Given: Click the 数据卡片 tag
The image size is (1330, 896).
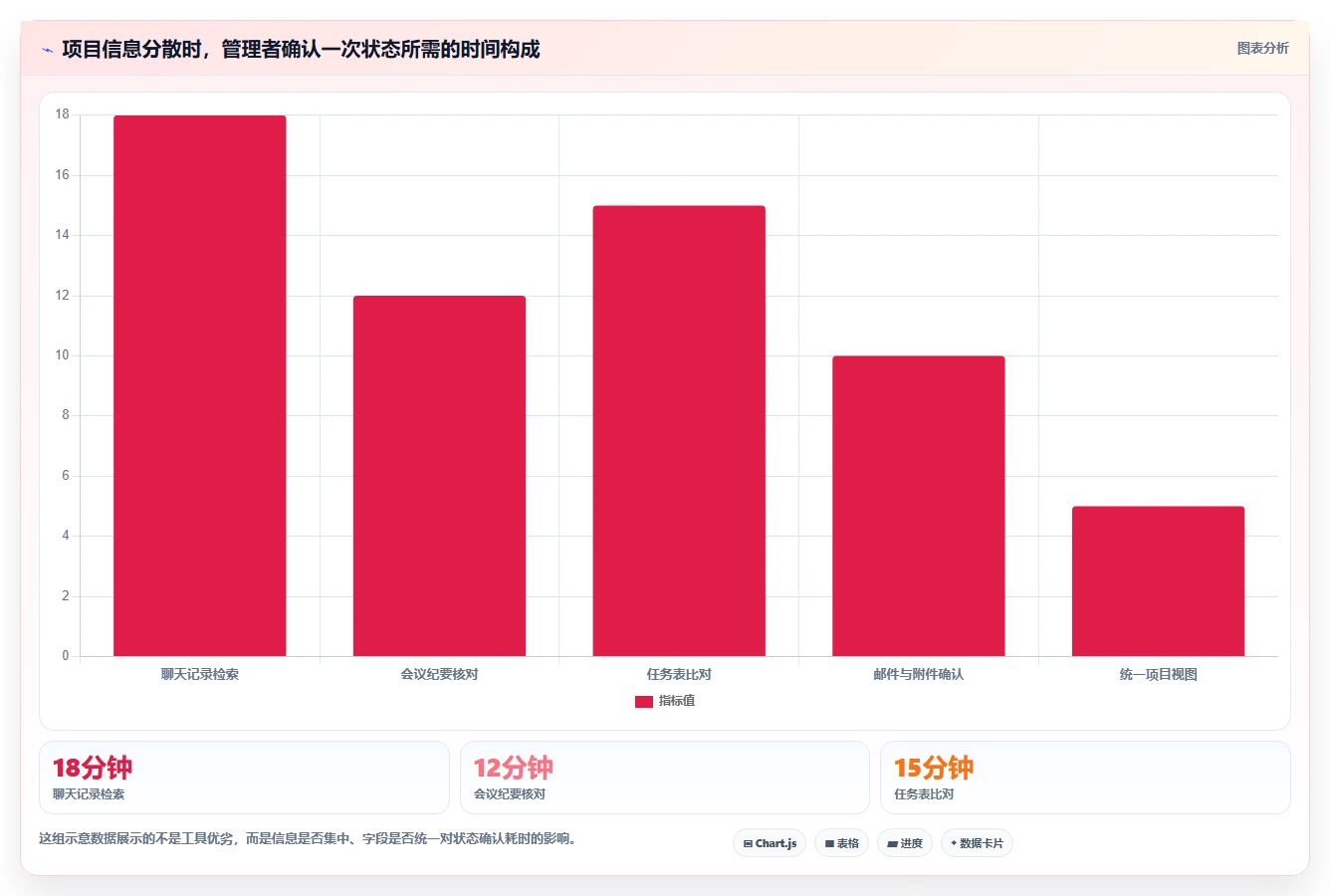Looking at the screenshot, I should [977, 843].
